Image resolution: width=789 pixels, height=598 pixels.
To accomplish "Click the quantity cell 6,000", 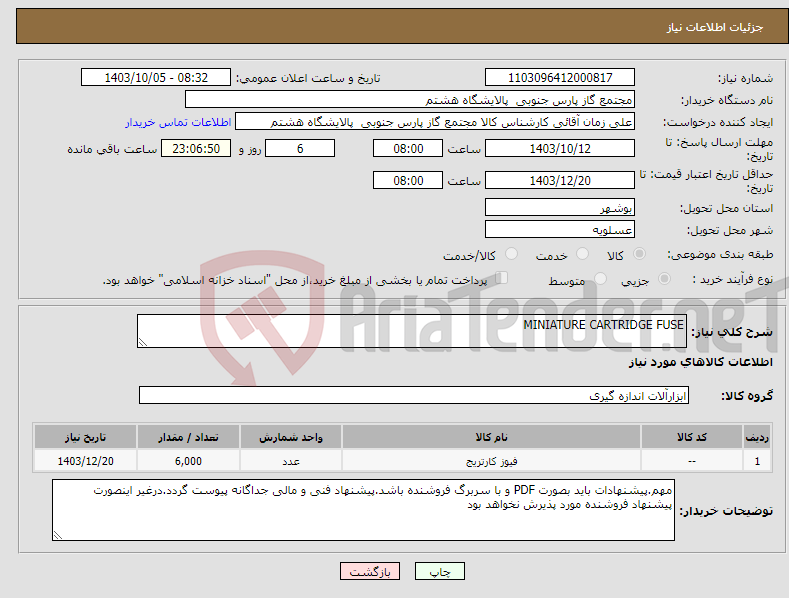I will (188, 461).
